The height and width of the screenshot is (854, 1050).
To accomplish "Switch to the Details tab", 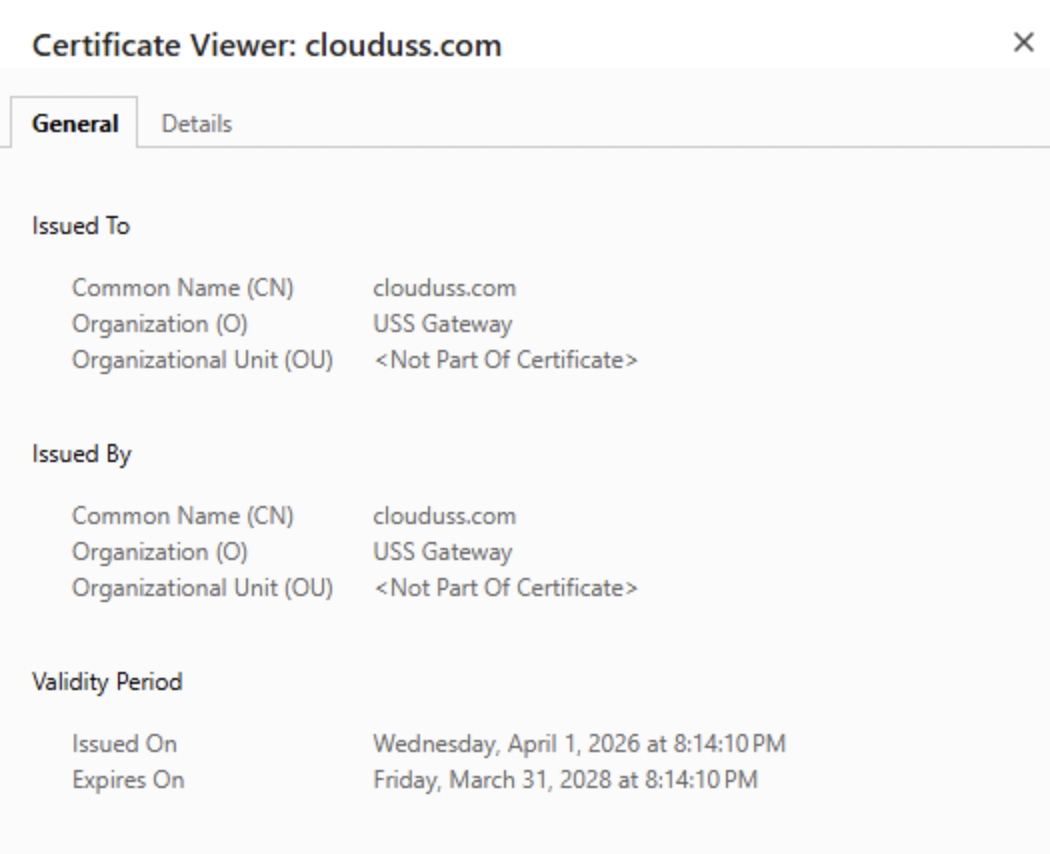I will point(197,124).
